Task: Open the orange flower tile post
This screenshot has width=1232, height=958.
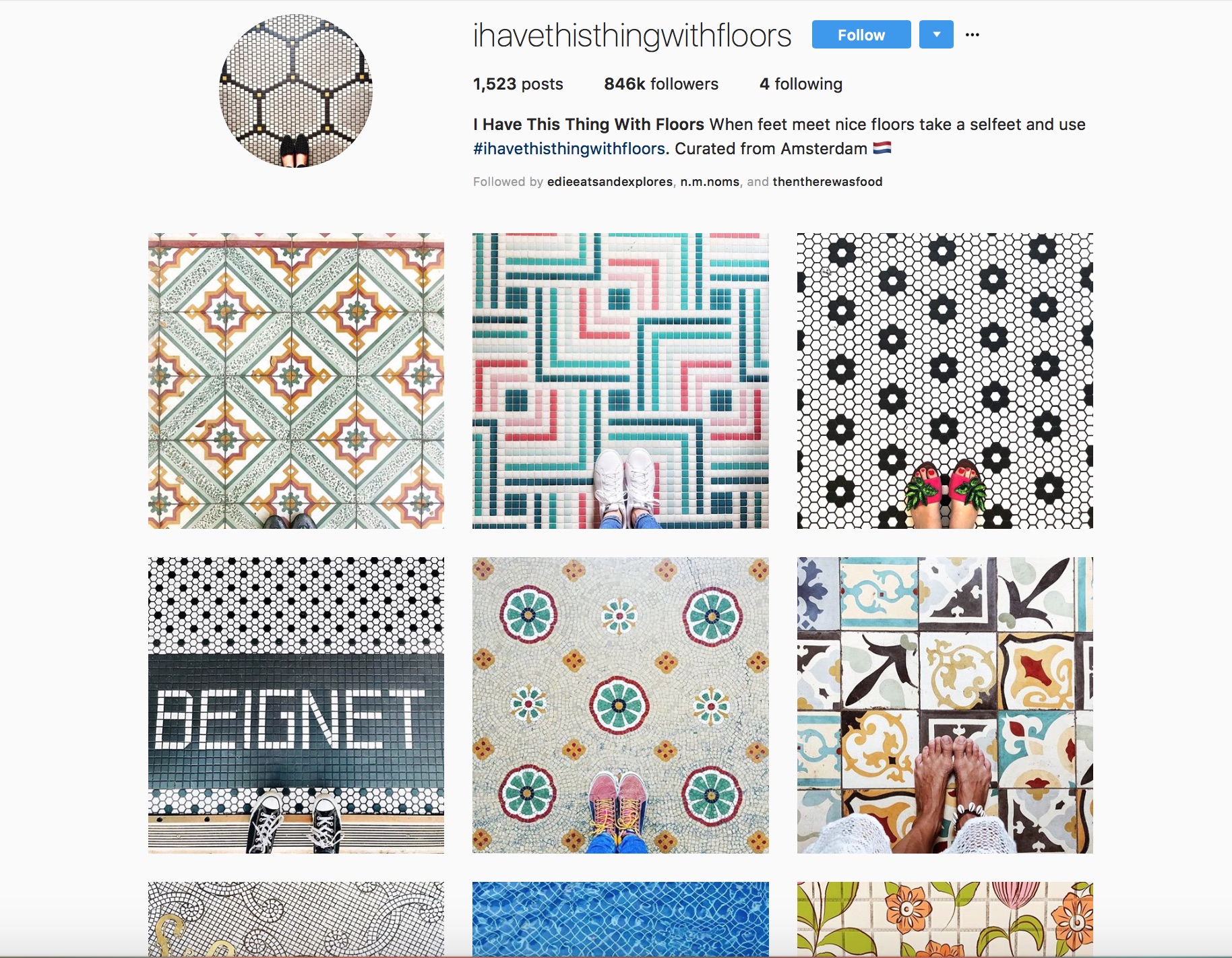Action: (x=945, y=920)
